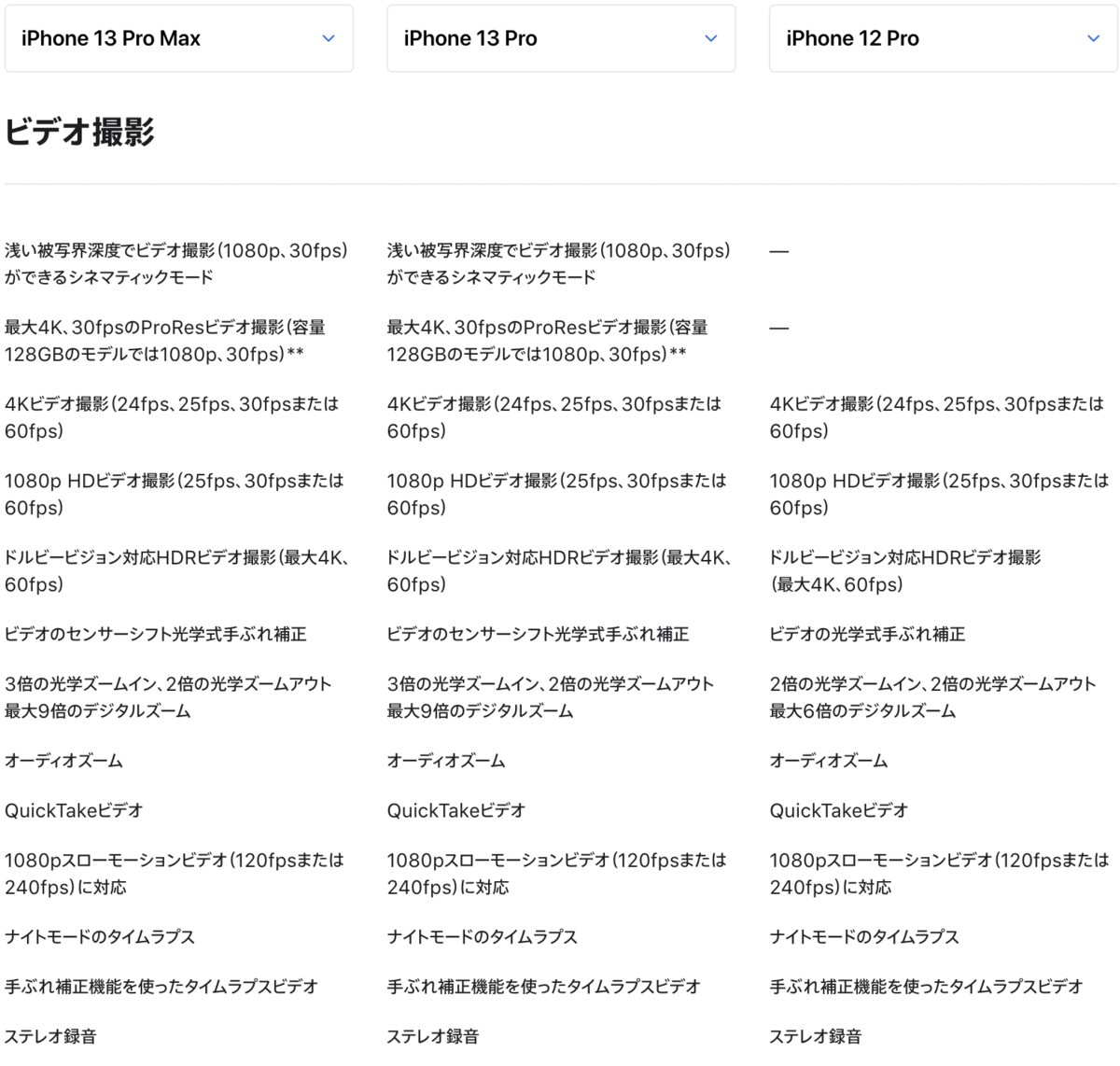Click ドルビービジョン対応HDR text under iPhone 12 Pro
This screenshot has height=1066, width=1120.
(x=905, y=570)
